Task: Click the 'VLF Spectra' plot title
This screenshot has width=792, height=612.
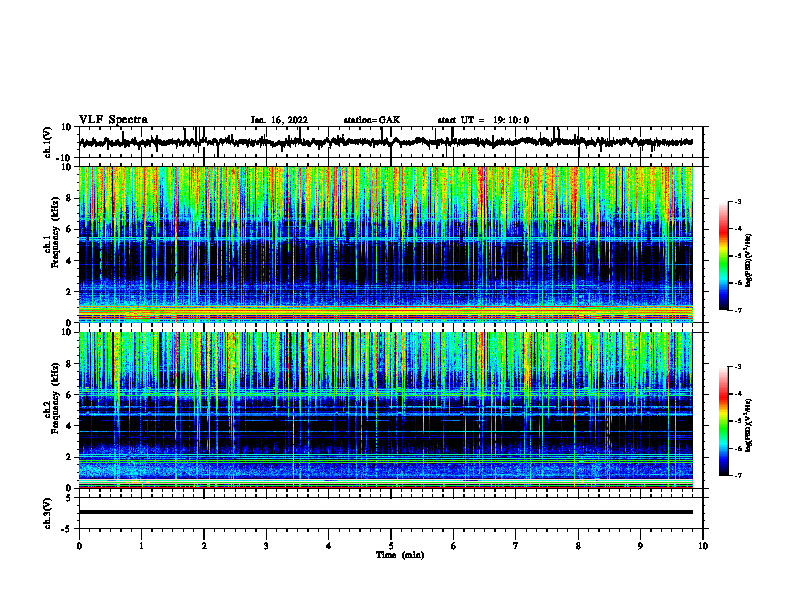Action: click(113, 120)
